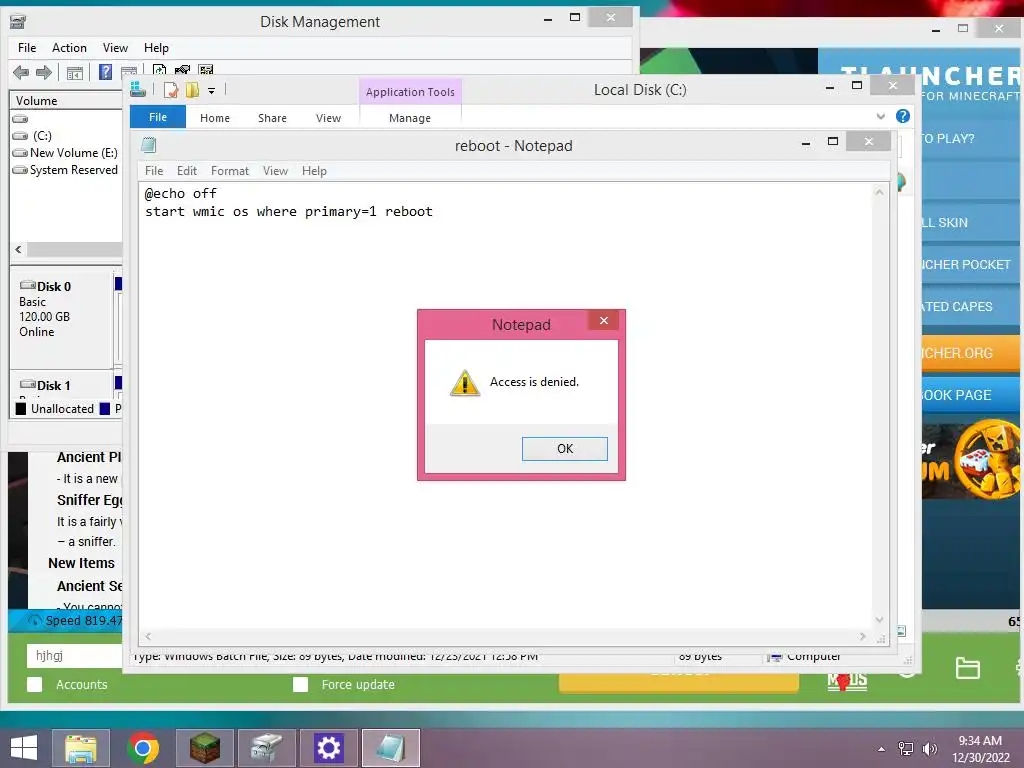The width and height of the screenshot is (1024, 768).
Task: Toggle the console tree icon in Disk Management
Action: point(74,73)
